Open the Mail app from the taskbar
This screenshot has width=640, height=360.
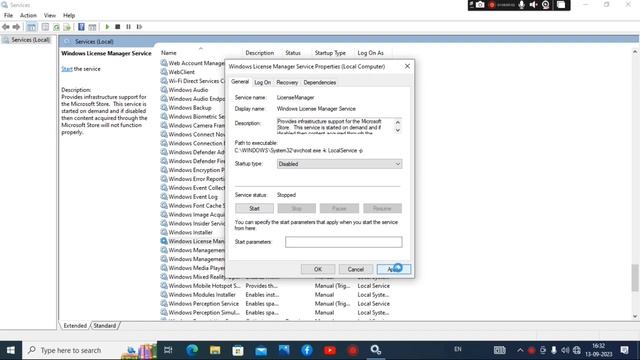tap(261, 350)
